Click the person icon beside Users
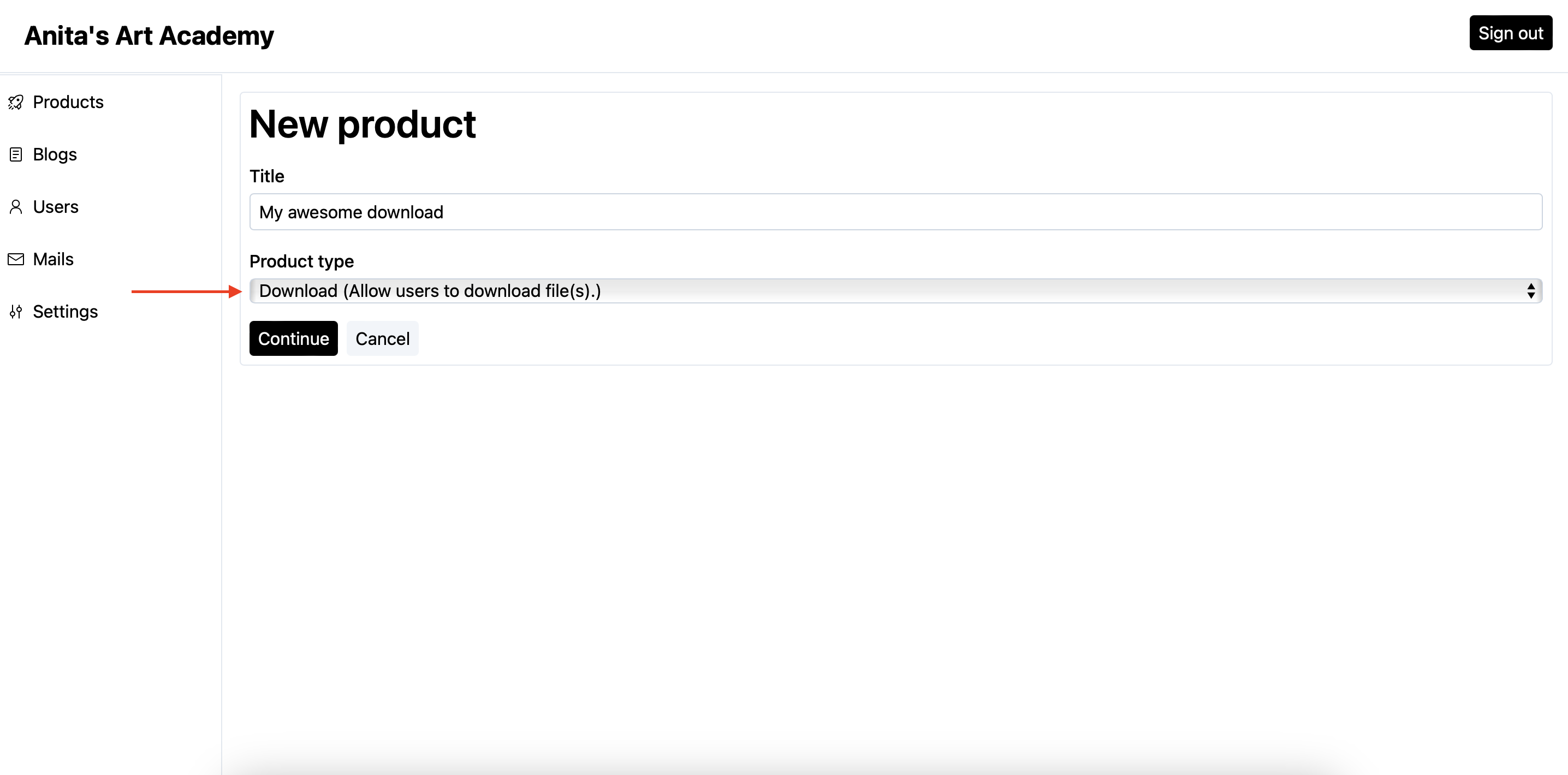Viewport: 1568px width, 775px height. click(x=16, y=207)
